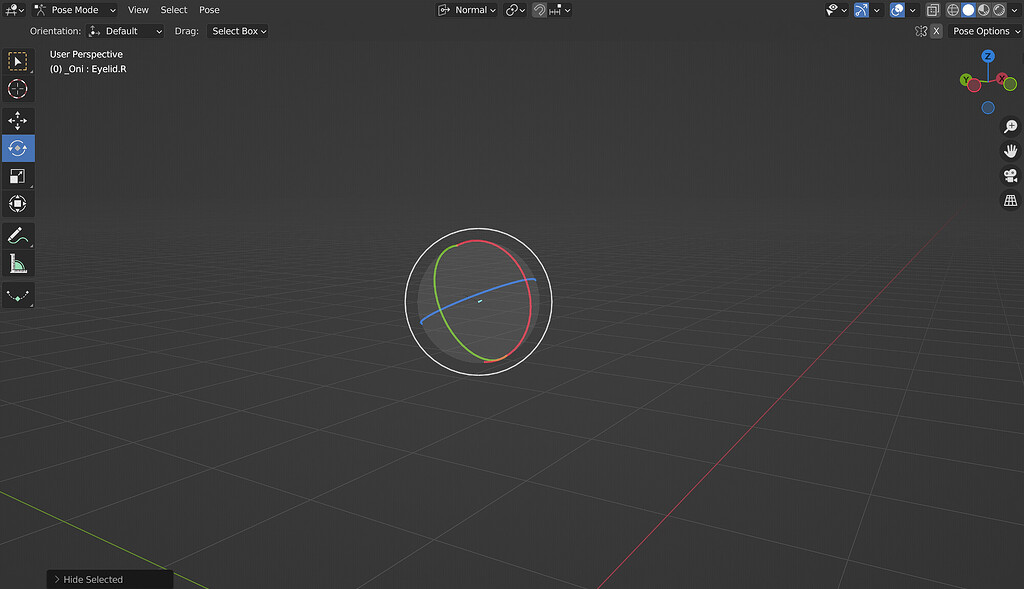
Task: Open the overlays options dropdown arrow
Action: tap(912, 10)
